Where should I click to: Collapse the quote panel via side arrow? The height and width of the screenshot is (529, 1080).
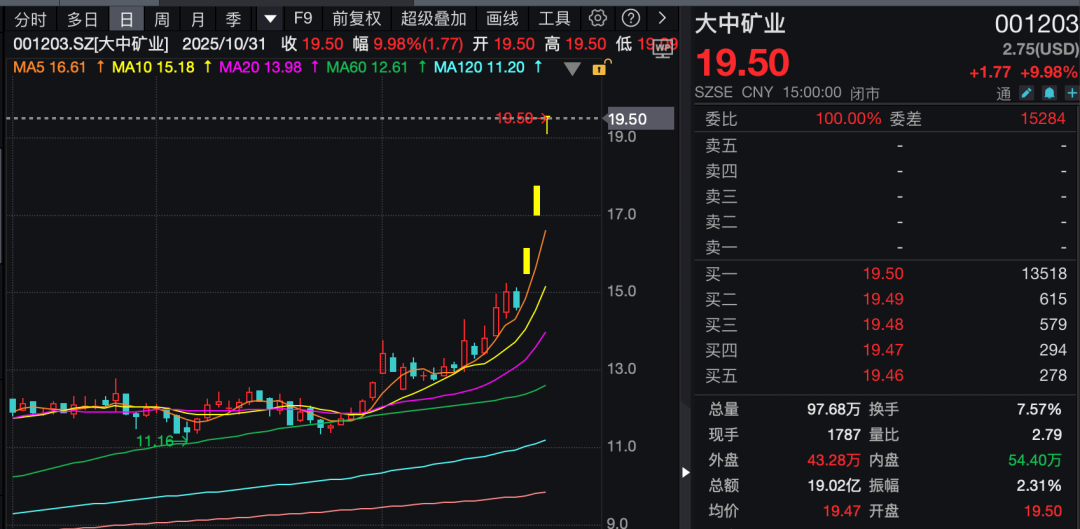point(685,472)
